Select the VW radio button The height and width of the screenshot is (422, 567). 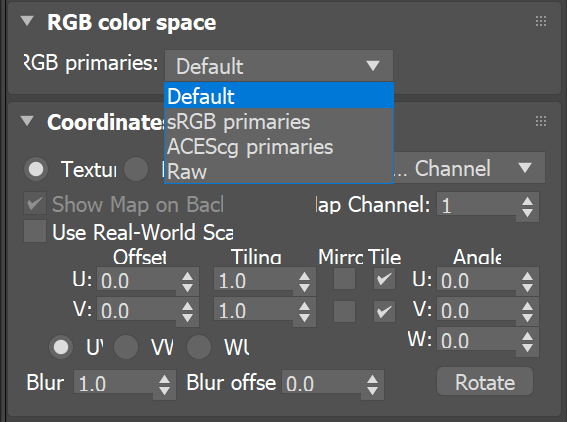(126, 347)
